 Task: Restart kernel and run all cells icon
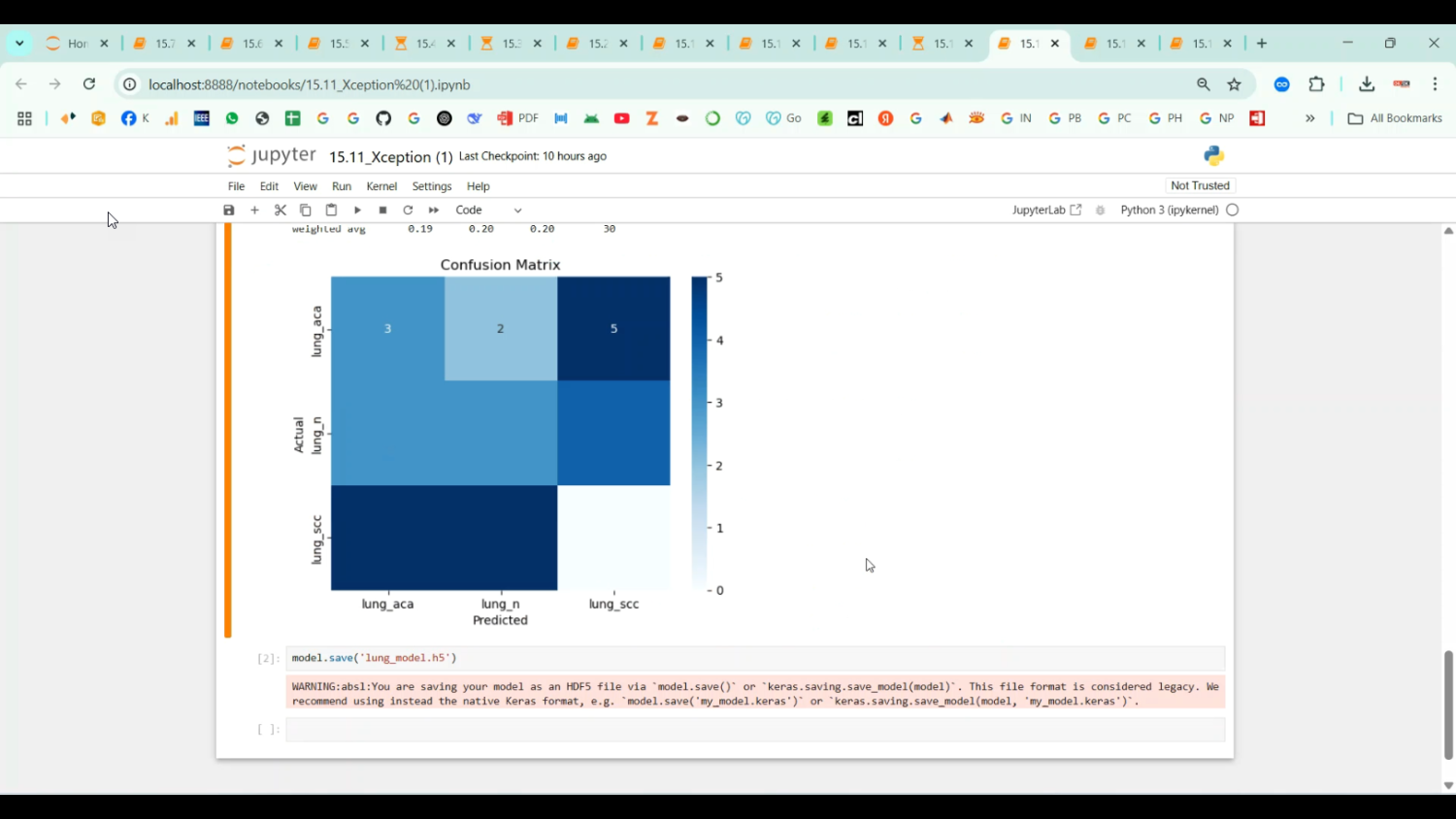point(433,210)
